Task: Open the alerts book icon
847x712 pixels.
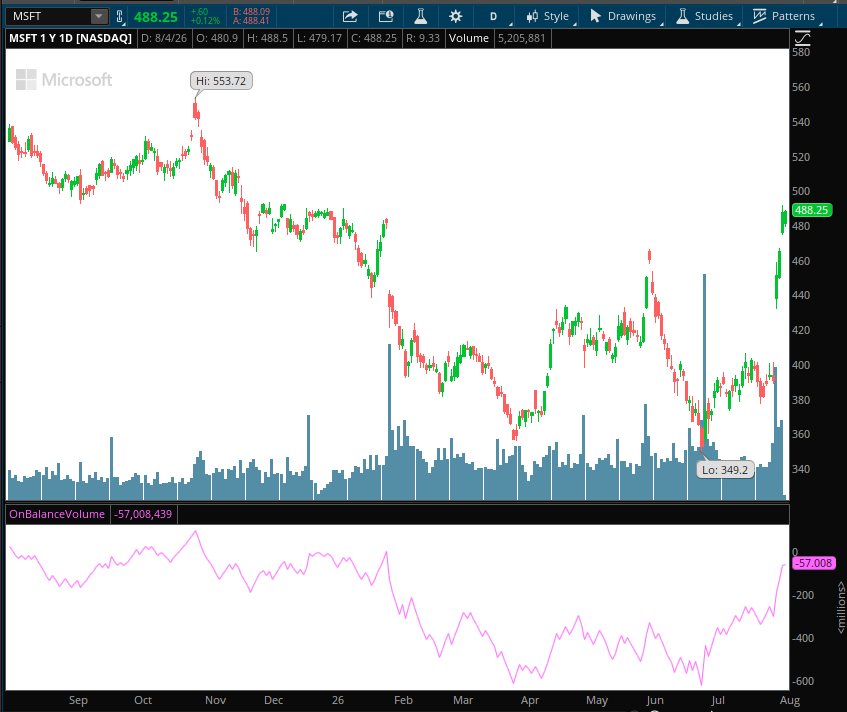Action: [386, 16]
